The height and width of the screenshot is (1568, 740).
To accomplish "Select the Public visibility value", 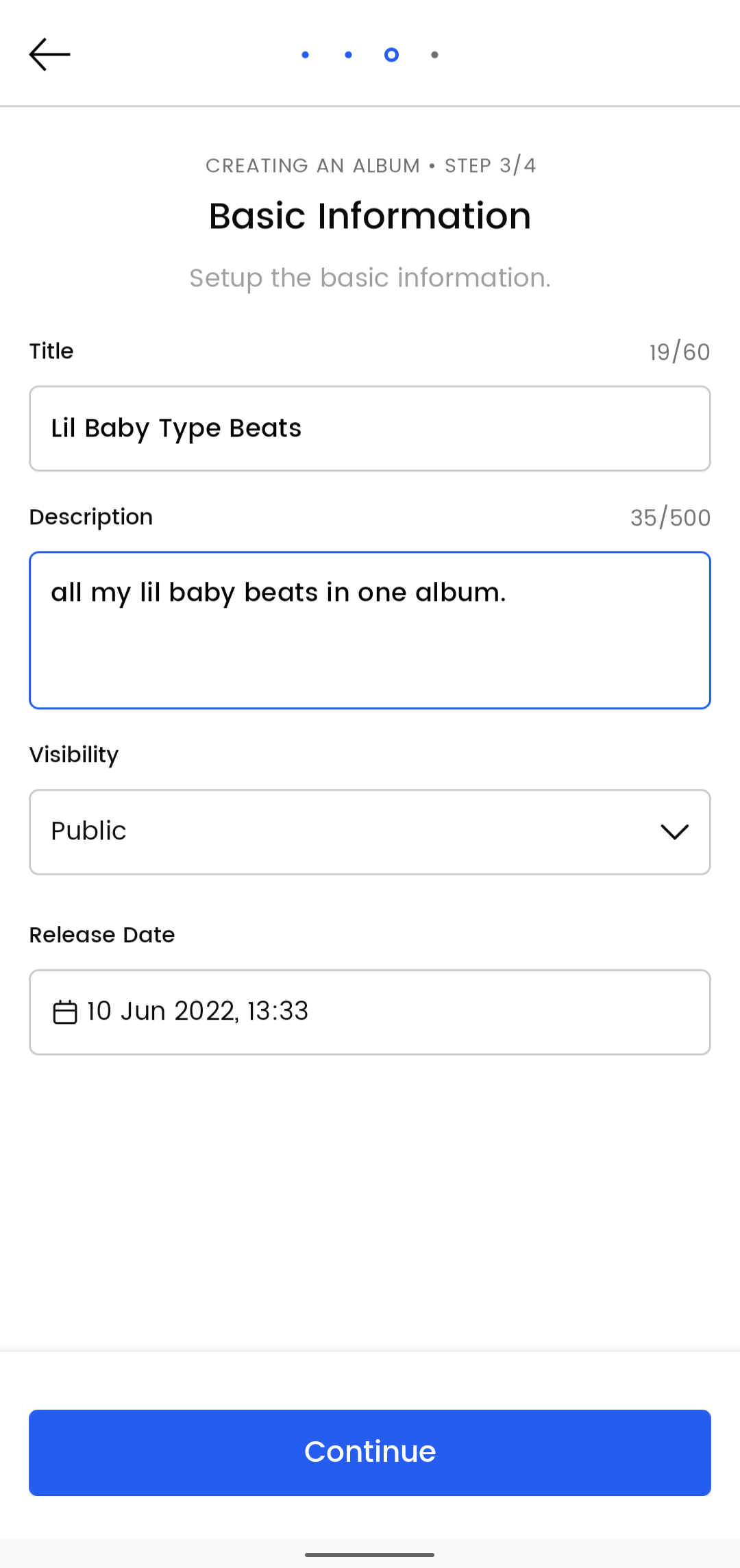I will [88, 831].
